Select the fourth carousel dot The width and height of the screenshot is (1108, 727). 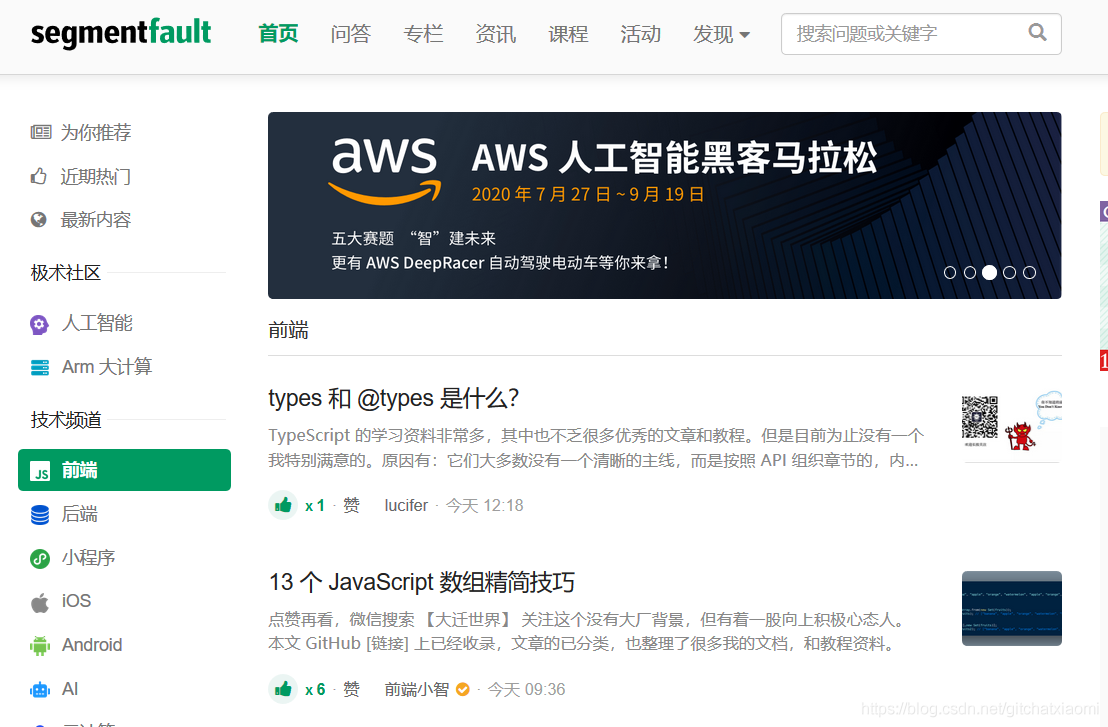1009,273
